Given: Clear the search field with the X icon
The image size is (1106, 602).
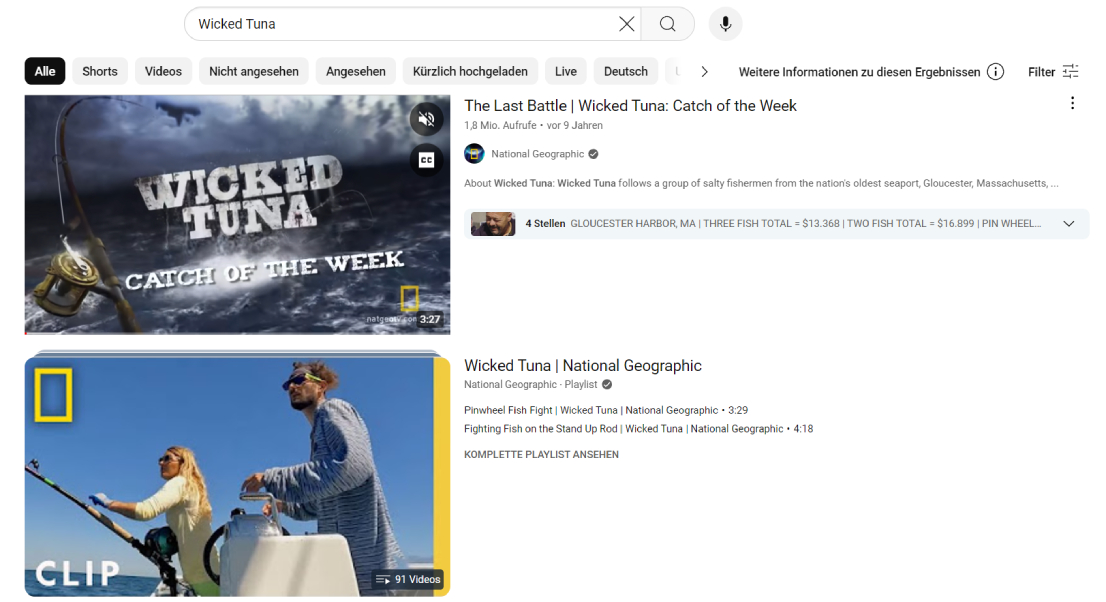Looking at the screenshot, I should (626, 24).
